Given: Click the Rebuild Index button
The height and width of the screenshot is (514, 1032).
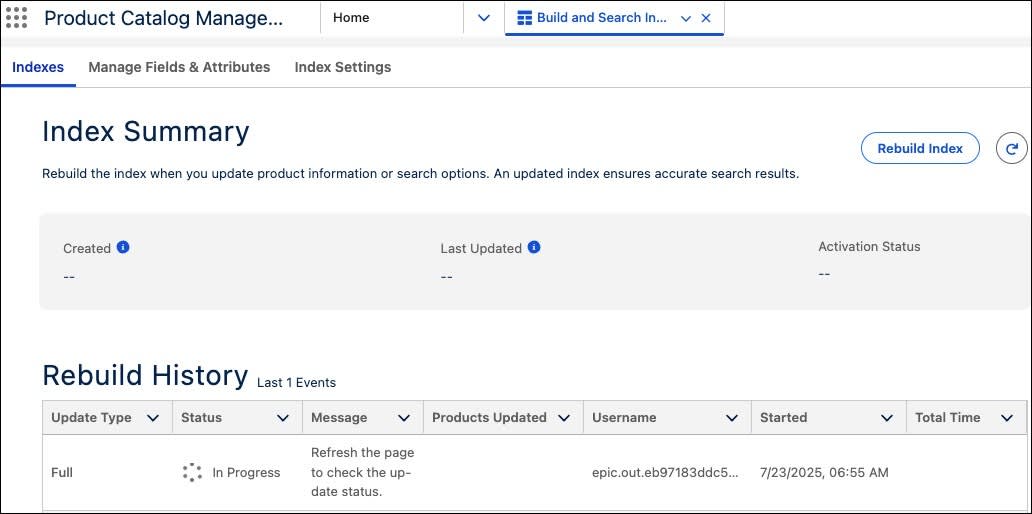Looking at the screenshot, I should click(920, 148).
